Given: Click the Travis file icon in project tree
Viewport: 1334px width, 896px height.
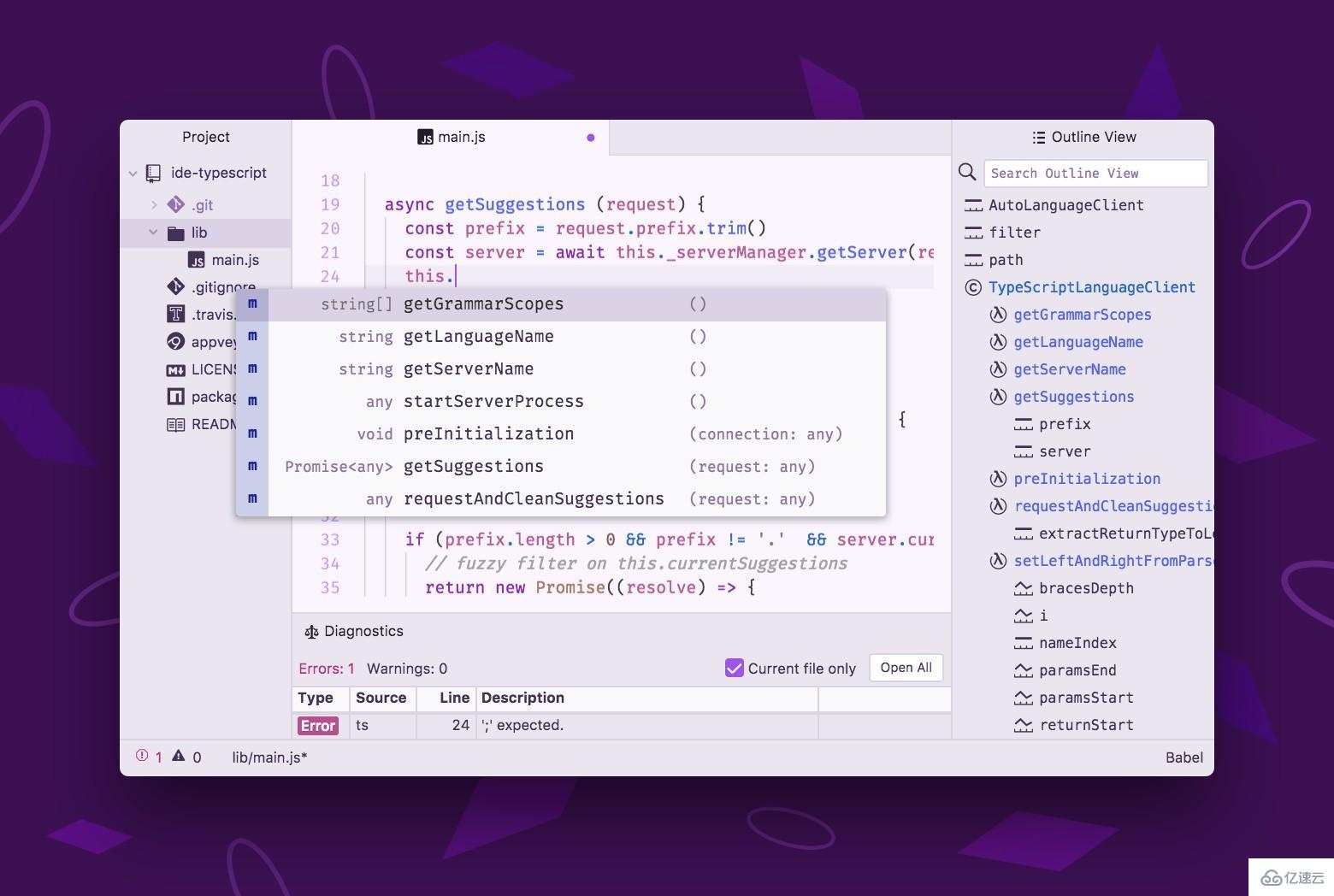Looking at the screenshot, I should point(175,314).
